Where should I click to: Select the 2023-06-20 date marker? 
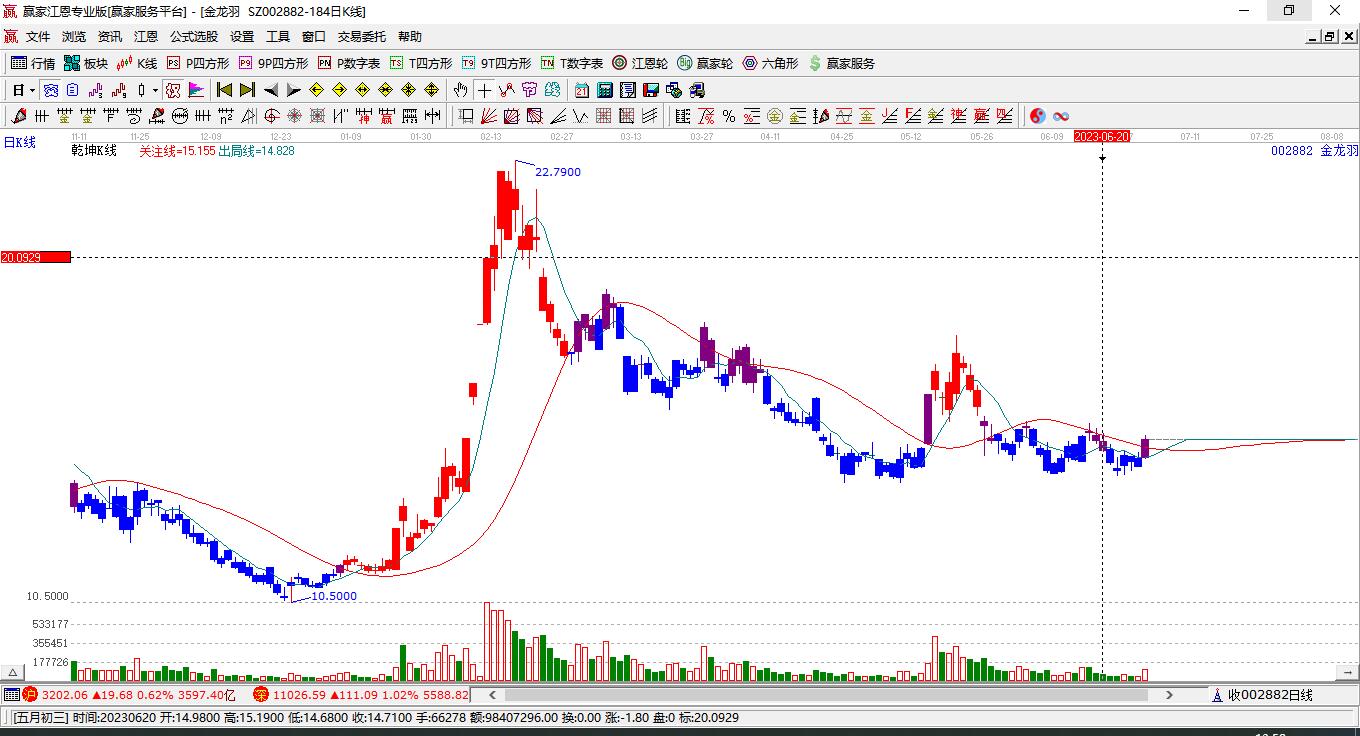(1102, 136)
